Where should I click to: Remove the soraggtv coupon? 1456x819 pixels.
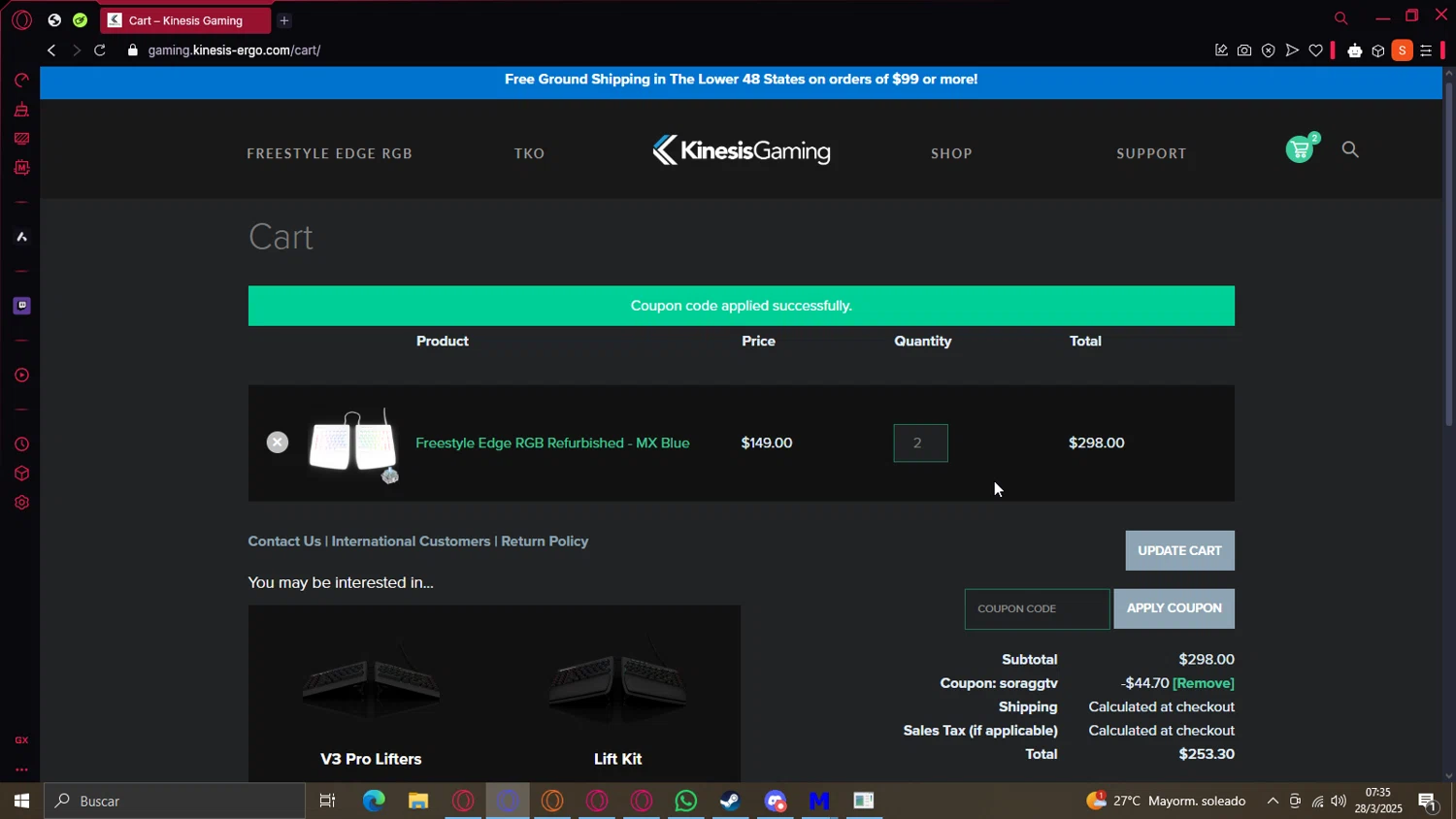[x=1204, y=683]
